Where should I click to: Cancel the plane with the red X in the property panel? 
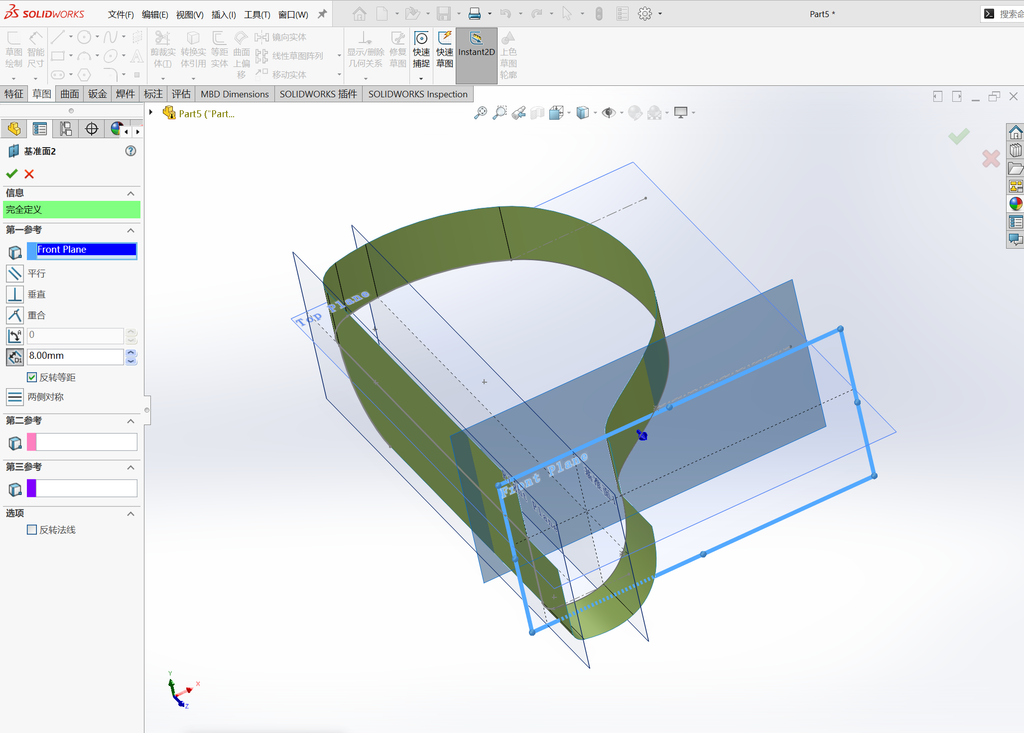29,174
